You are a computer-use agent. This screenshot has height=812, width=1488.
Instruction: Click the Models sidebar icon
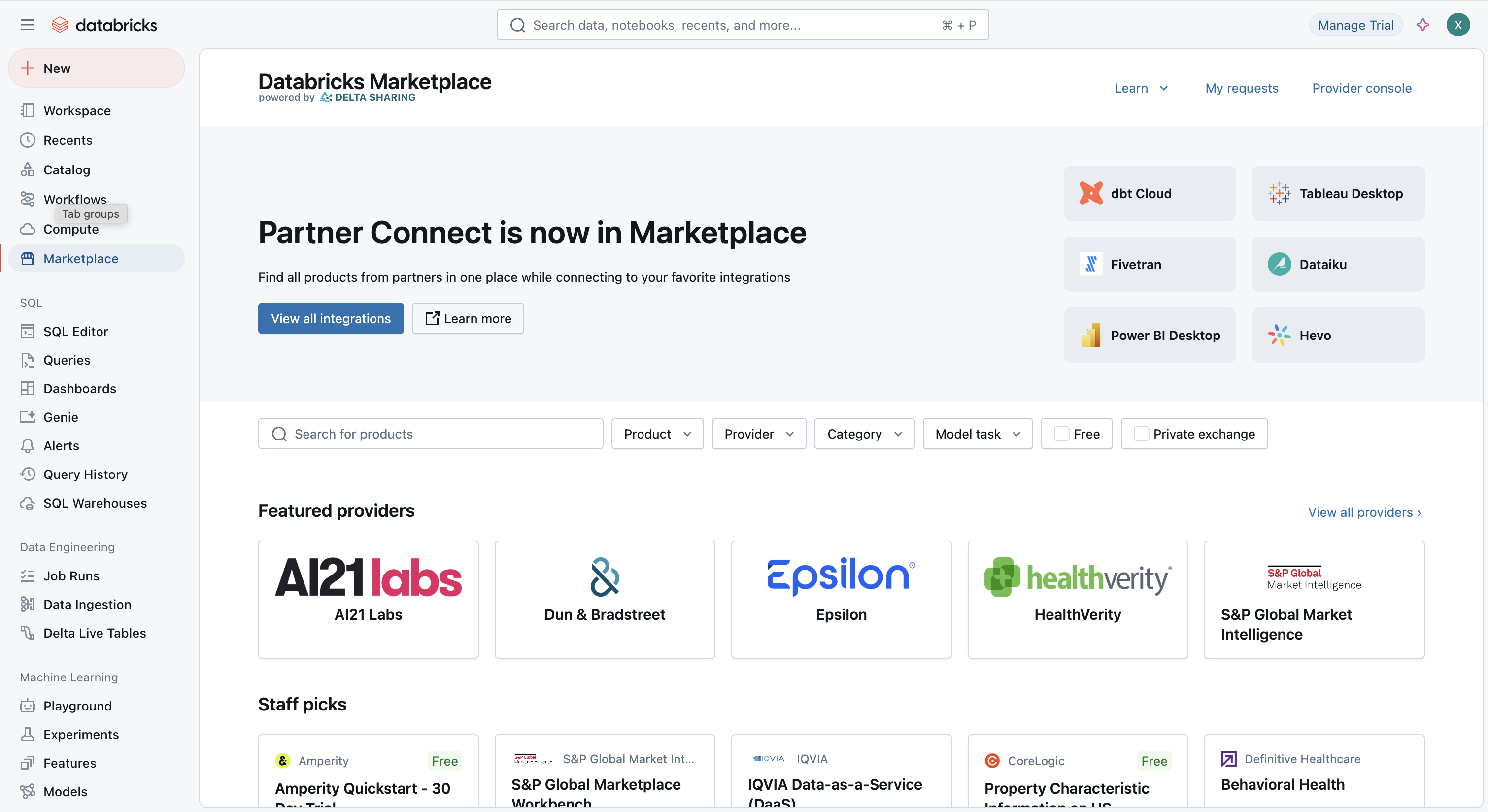pos(28,791)
